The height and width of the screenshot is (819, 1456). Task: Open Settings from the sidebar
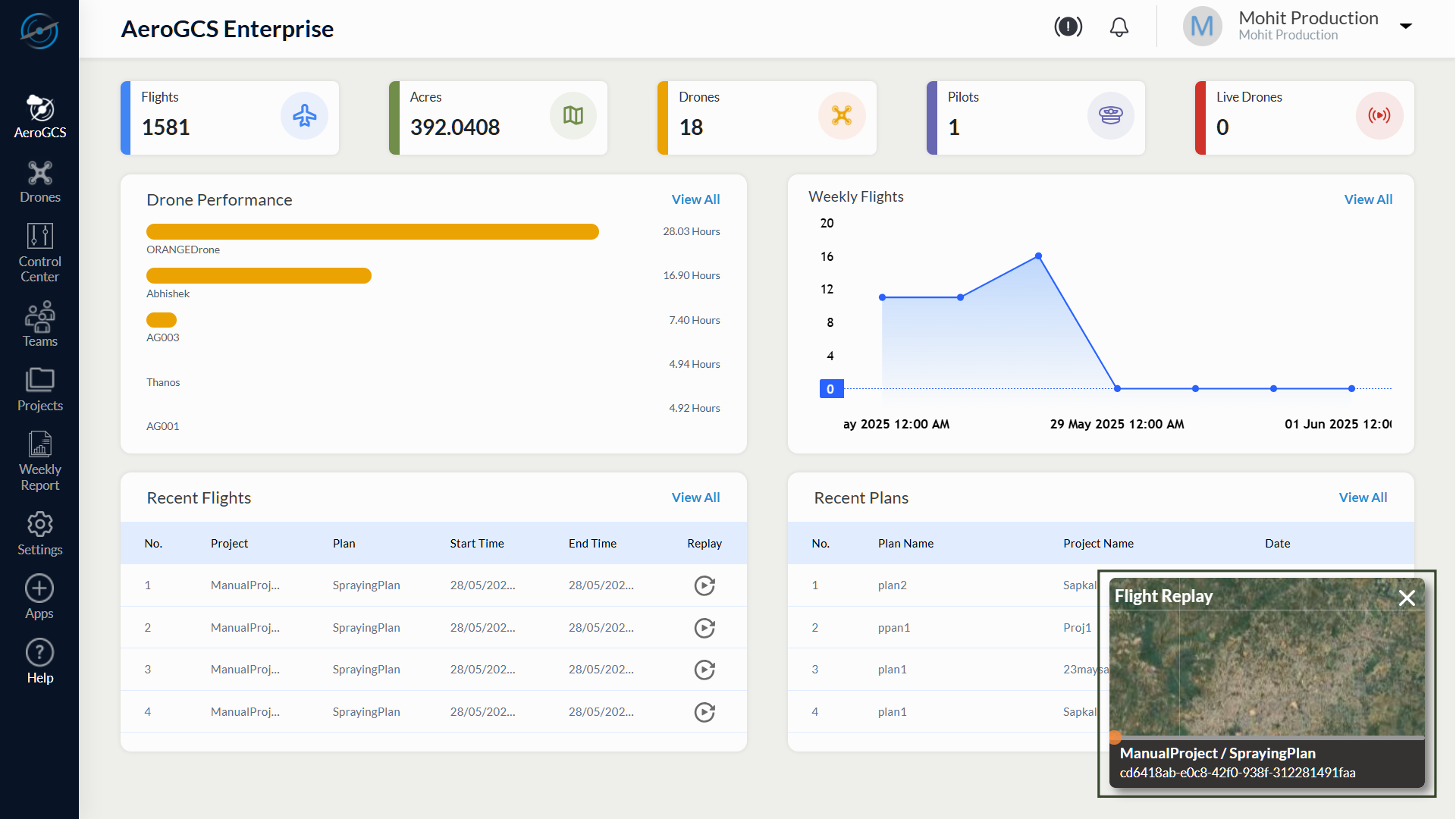coord(39,534)
